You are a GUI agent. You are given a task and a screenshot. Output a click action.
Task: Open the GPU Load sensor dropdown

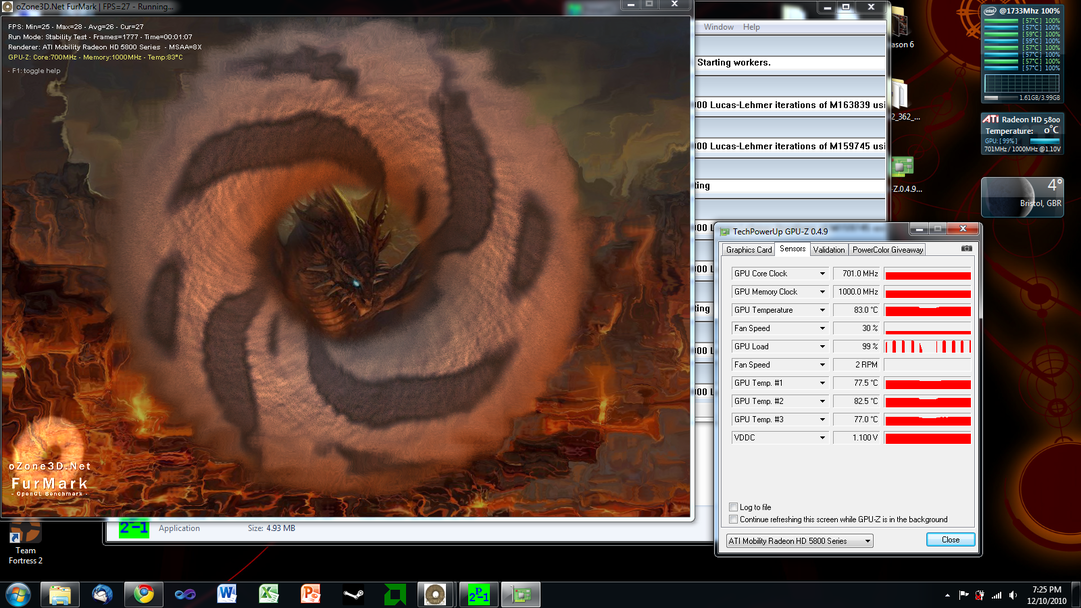click(822, 347)
